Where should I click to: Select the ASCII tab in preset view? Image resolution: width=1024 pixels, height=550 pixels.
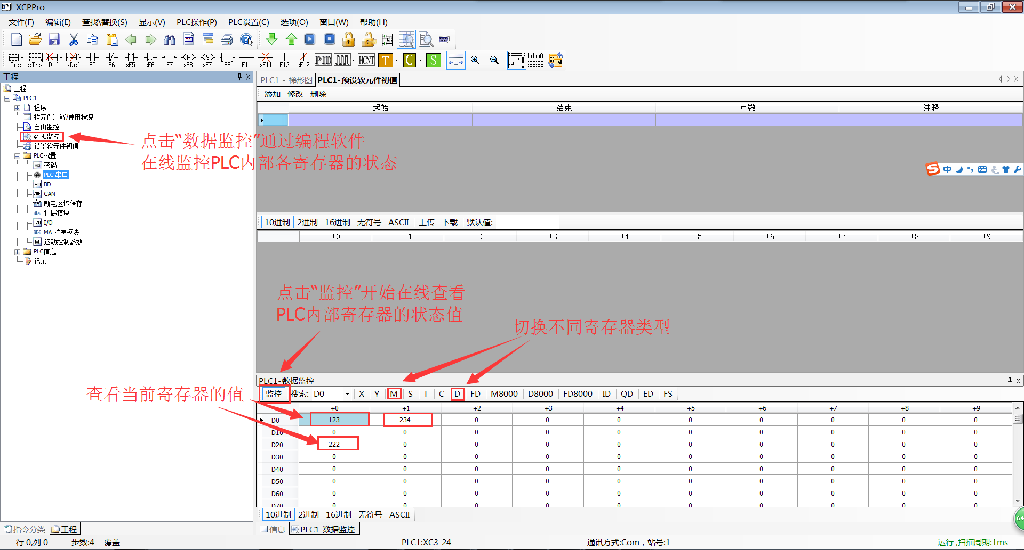pos(399,223)
